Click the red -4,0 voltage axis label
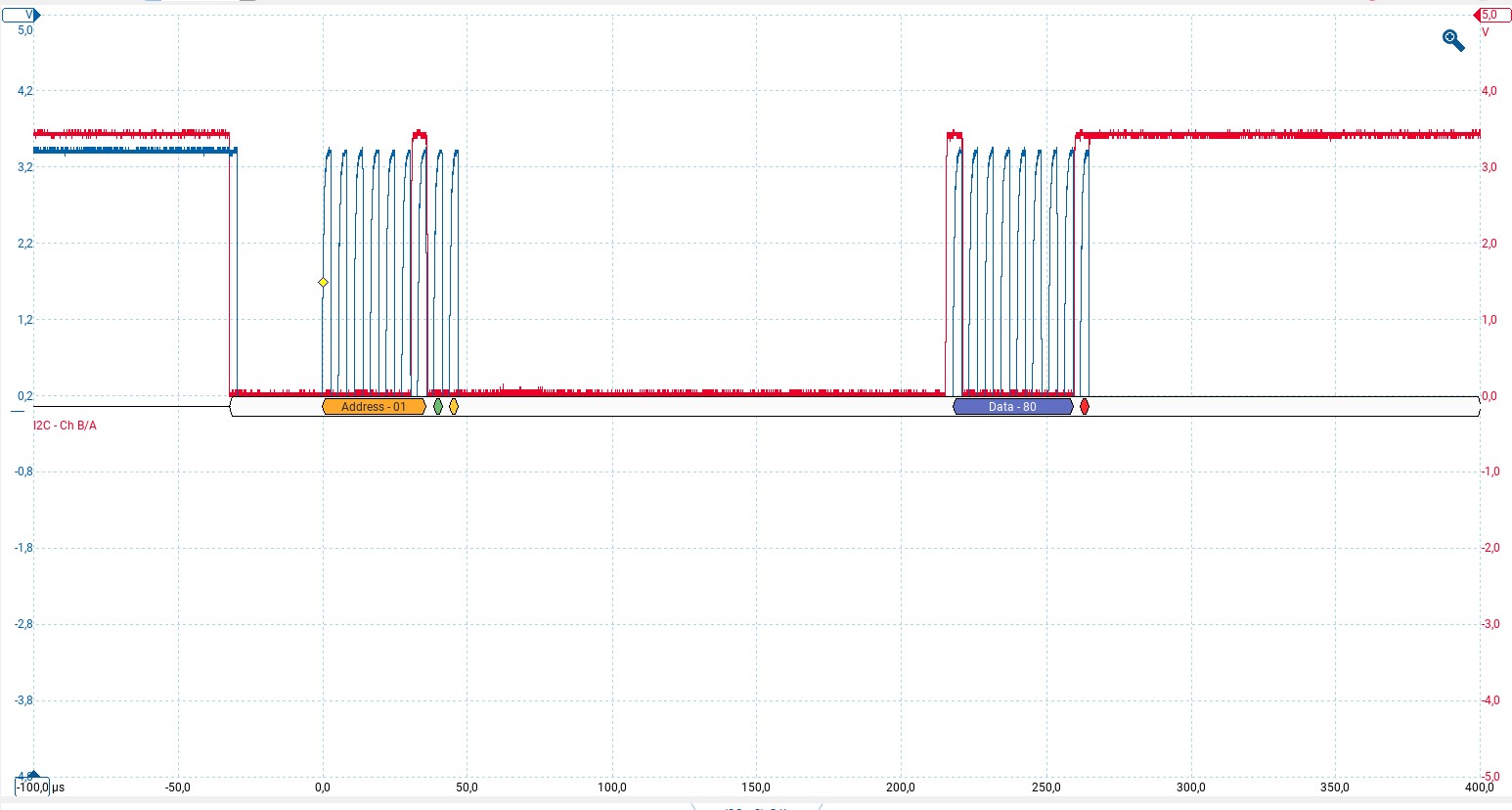The image size is (1512, 810). coord(1489,700)
